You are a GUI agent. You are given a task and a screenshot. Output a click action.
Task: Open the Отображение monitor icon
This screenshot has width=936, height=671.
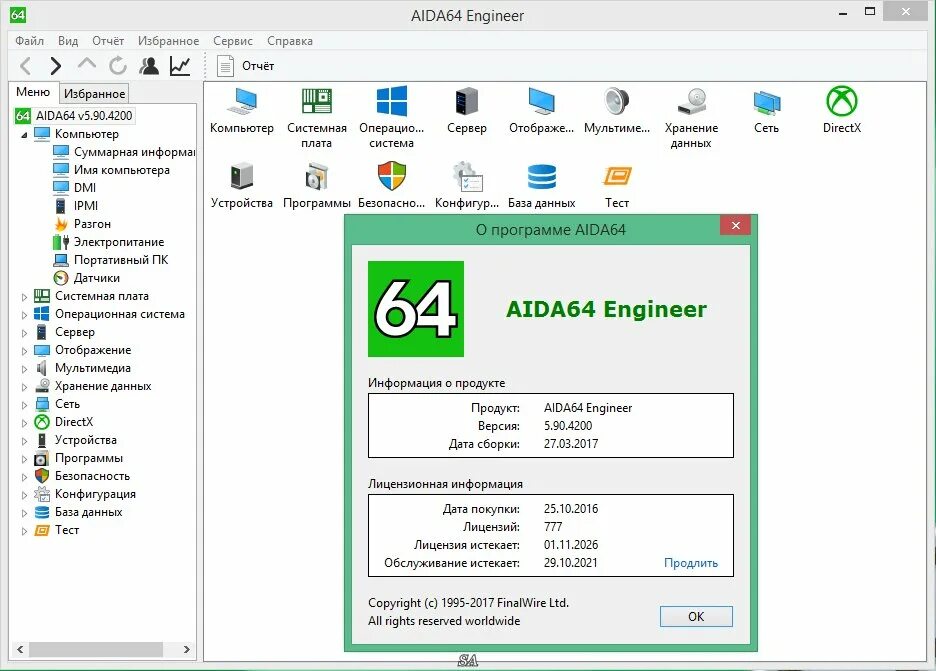coord(541,101)
